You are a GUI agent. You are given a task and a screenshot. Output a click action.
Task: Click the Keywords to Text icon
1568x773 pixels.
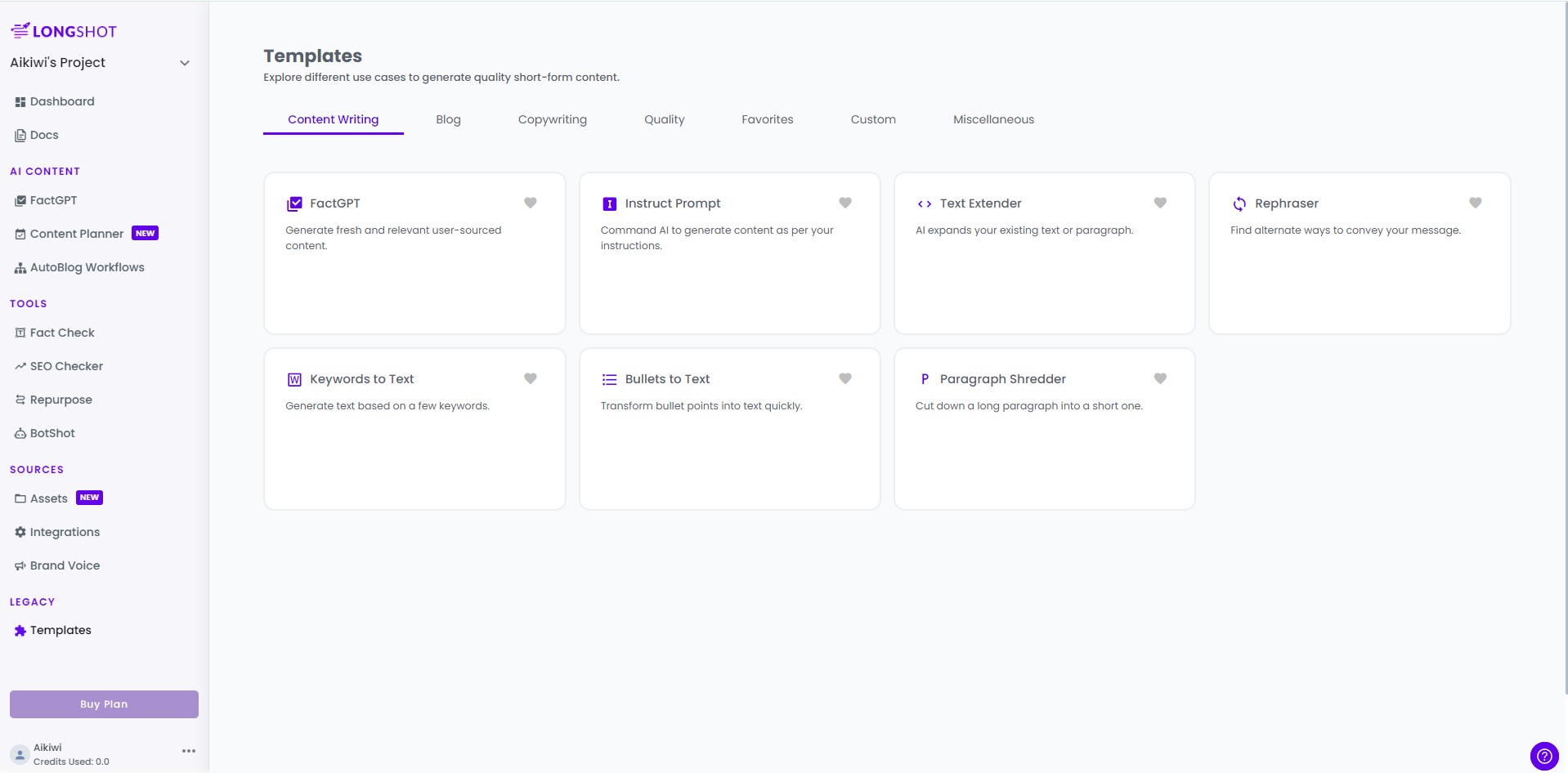[x=294, y=379]
